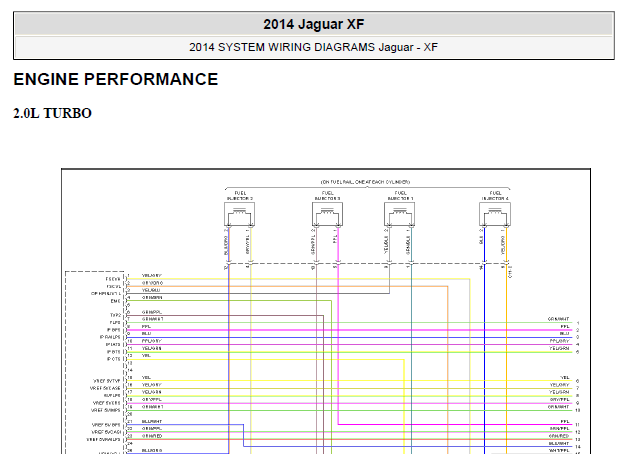Click the 'FUEL INJECTOR 2' label
This screenshot has height=454, width=643.
(x=240, y=196)
